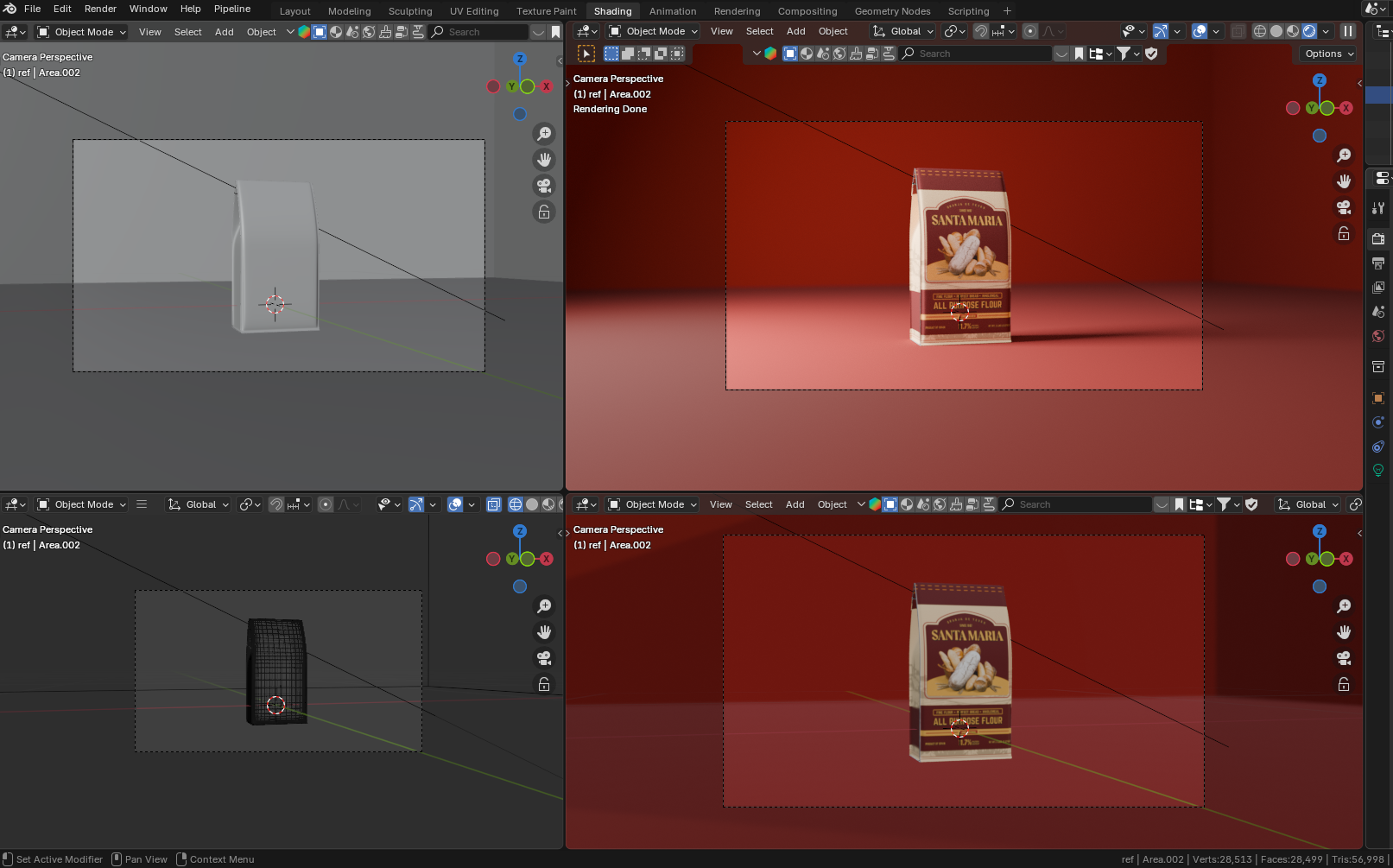The height and width of the screenshot is (868, 1393).
Task: Click the Search field in top-left viewport header
Action: pyautogui.click(x=479, y=32)
